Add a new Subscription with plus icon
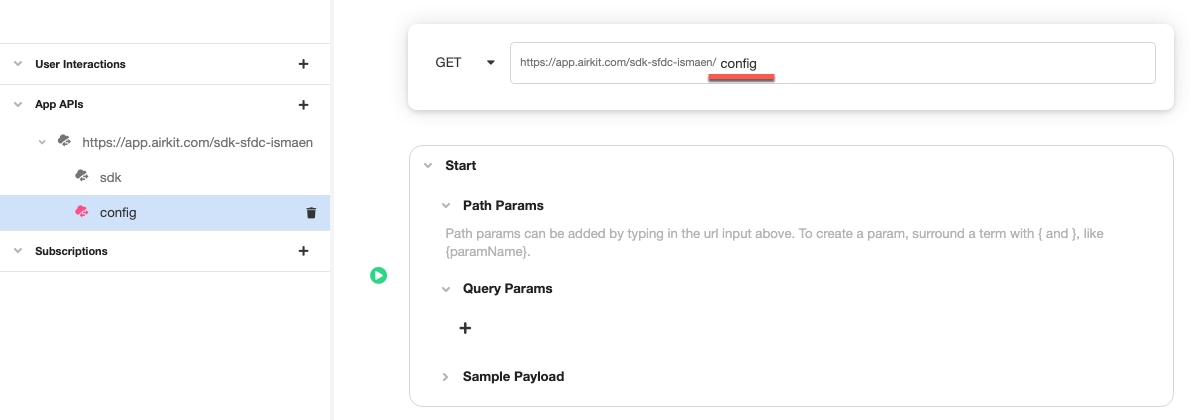 (304, 251)
